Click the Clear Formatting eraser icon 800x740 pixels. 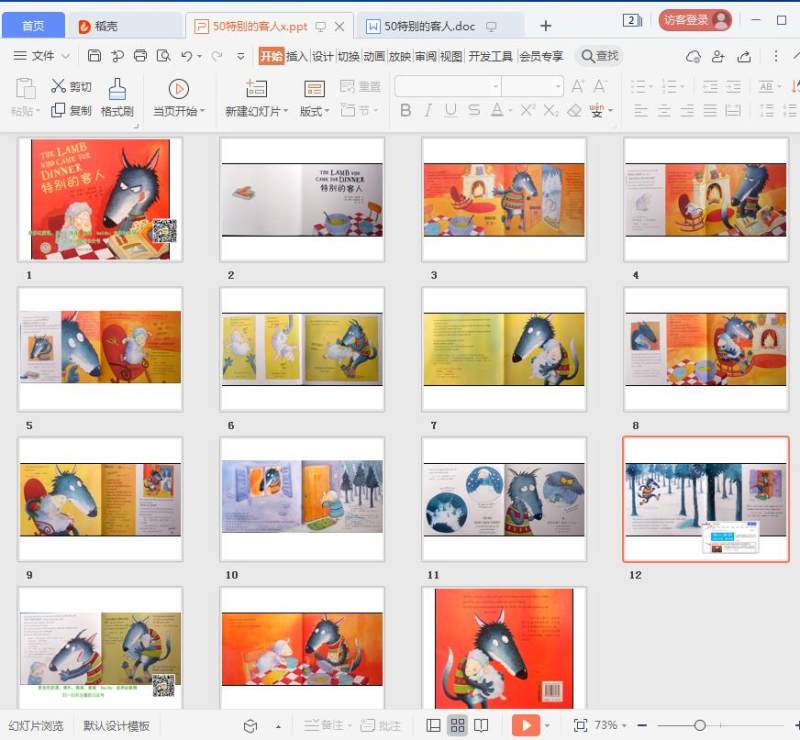coord(574,110)
